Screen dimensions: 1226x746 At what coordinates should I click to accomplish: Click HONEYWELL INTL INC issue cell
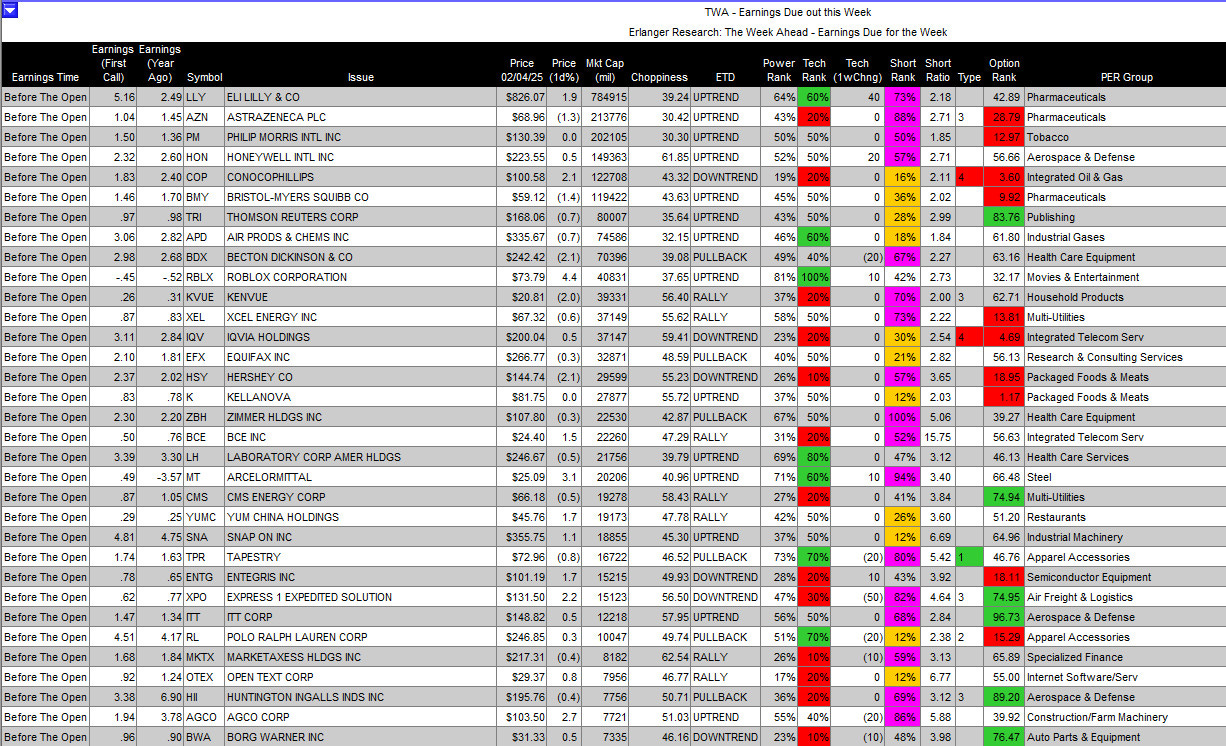click(x=360, y=157)
